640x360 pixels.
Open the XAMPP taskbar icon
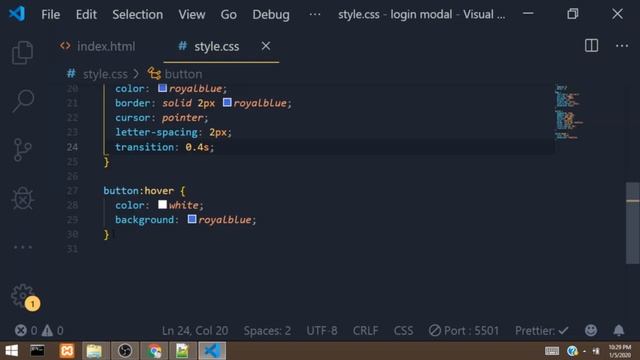67,351
